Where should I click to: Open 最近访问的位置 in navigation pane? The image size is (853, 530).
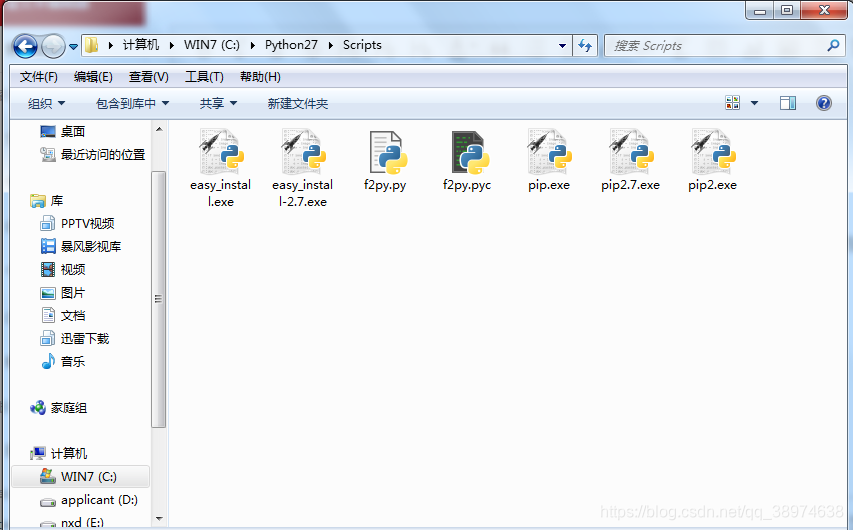point(93,155)
